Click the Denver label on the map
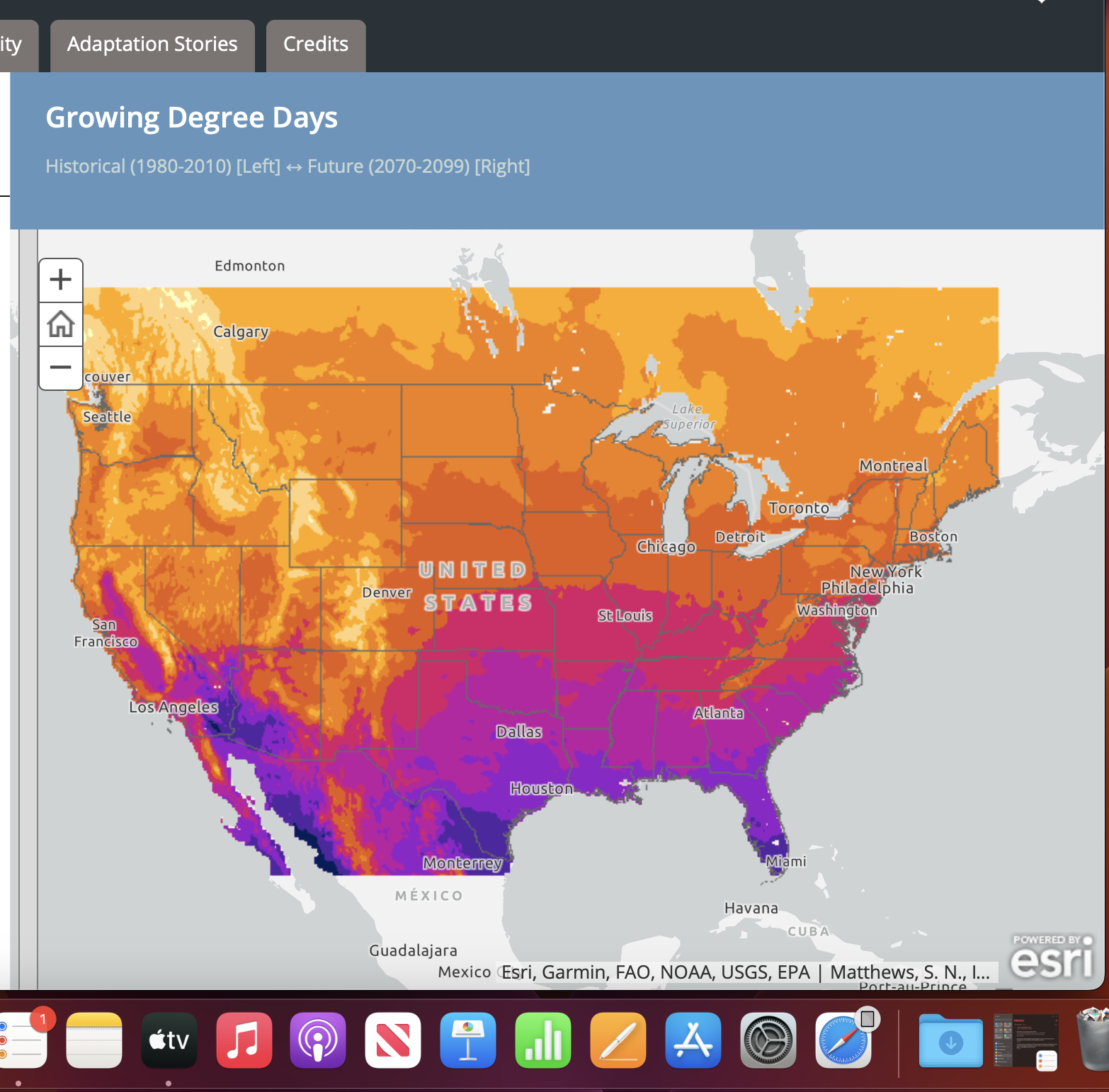 [387, 593]
